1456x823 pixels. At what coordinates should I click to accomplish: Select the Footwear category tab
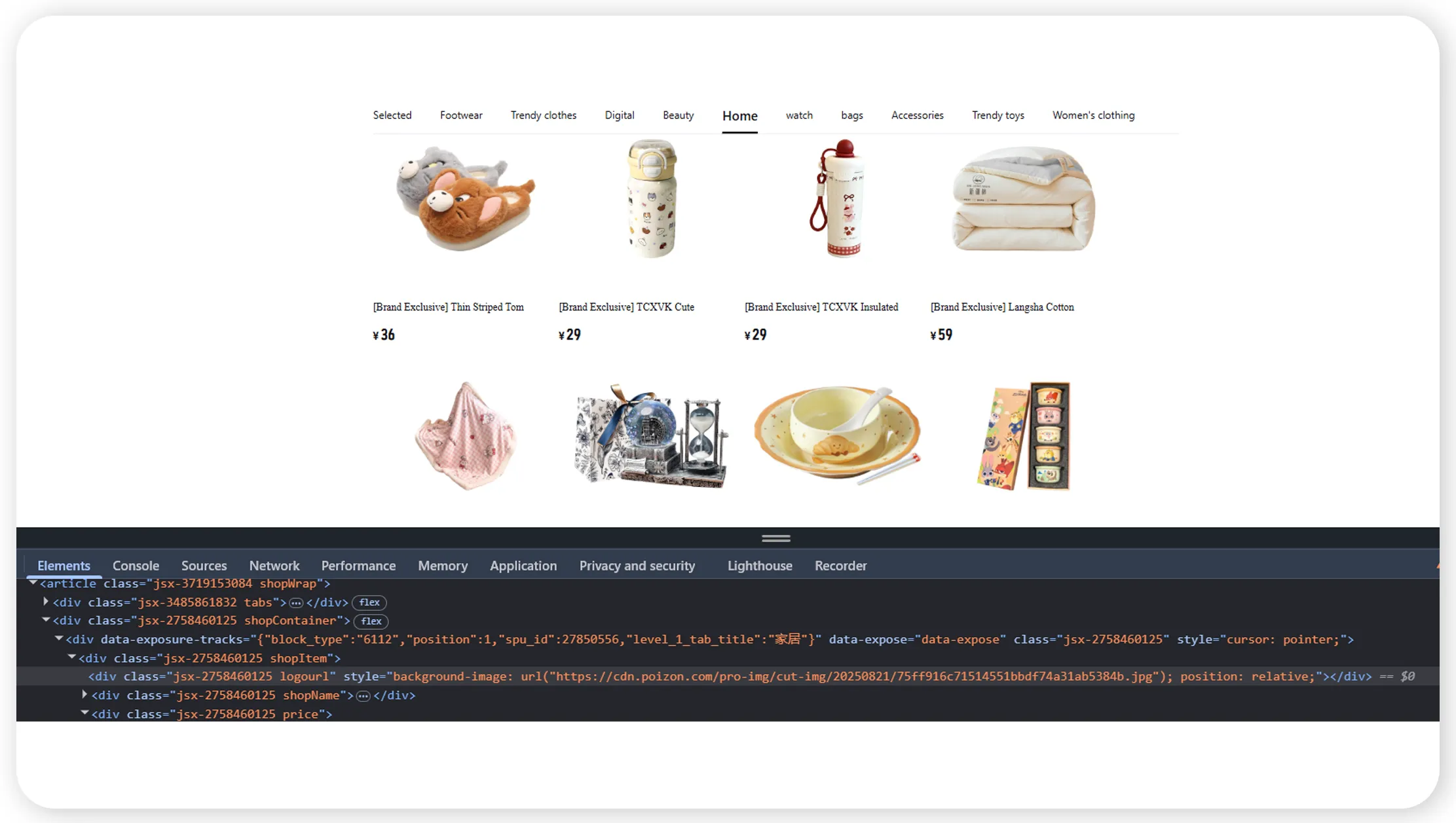461,115
